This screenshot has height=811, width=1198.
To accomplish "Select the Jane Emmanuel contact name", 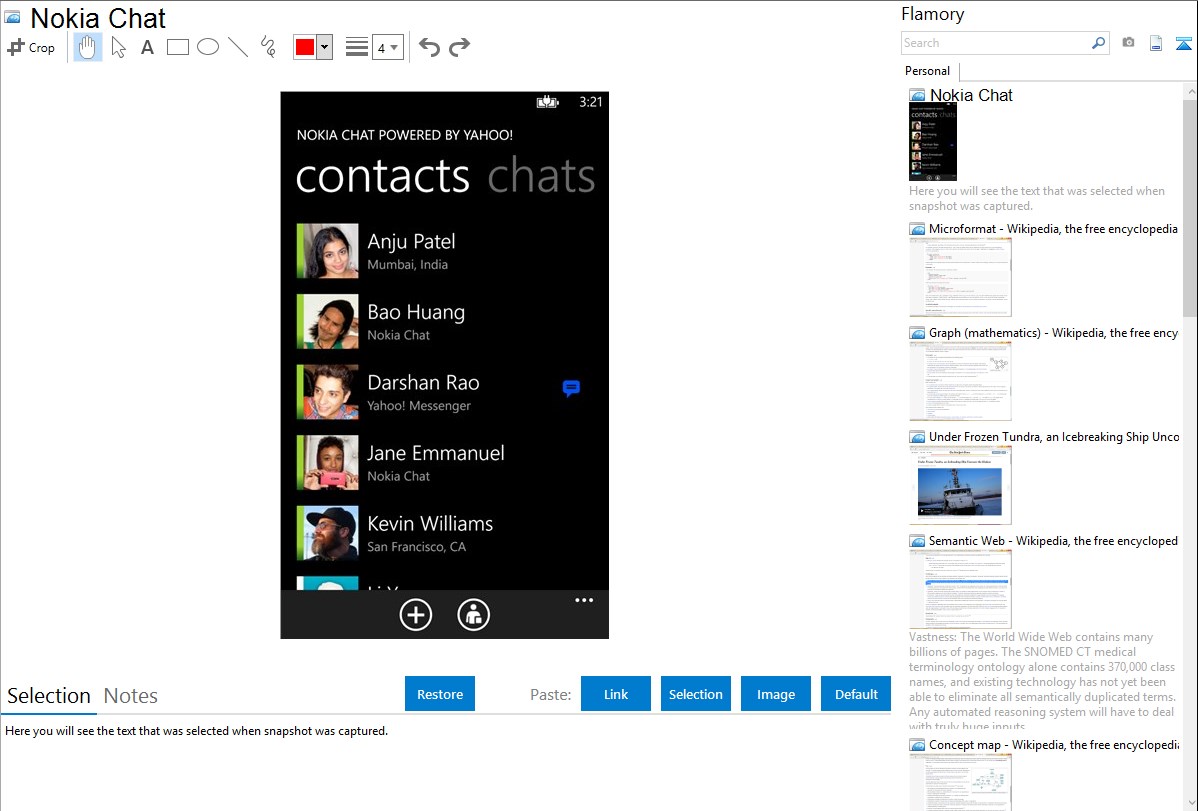I will click(x=435, y=453).
